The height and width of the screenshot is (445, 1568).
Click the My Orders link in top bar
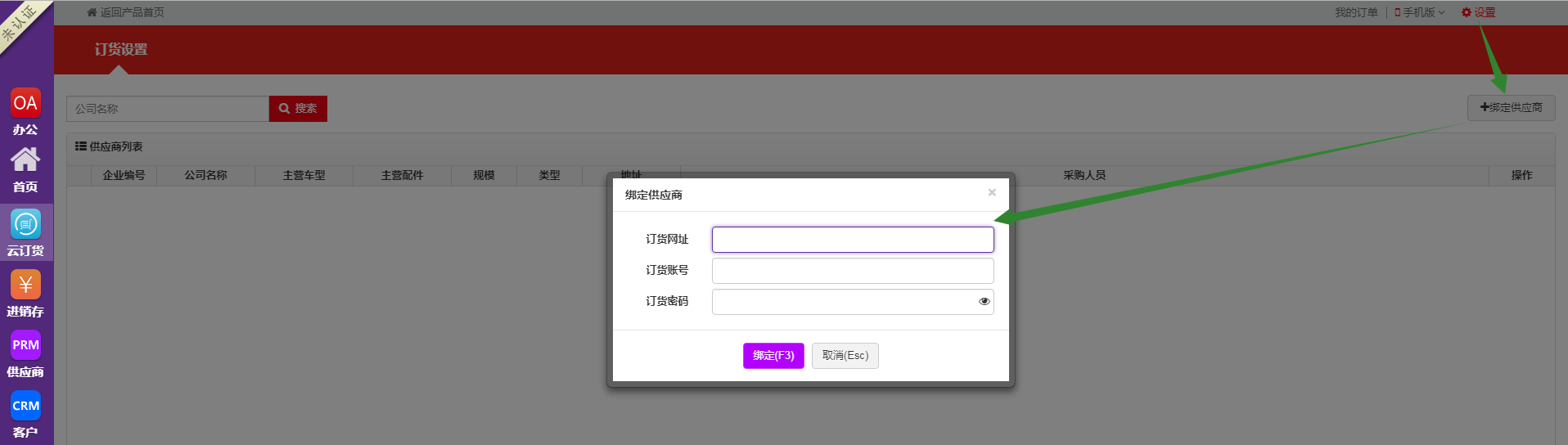[x=1356, y=12]
